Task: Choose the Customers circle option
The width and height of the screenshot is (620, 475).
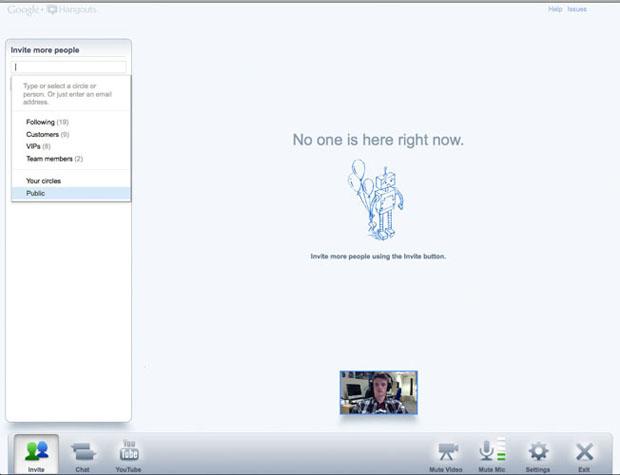Action: tap(42, 134)
